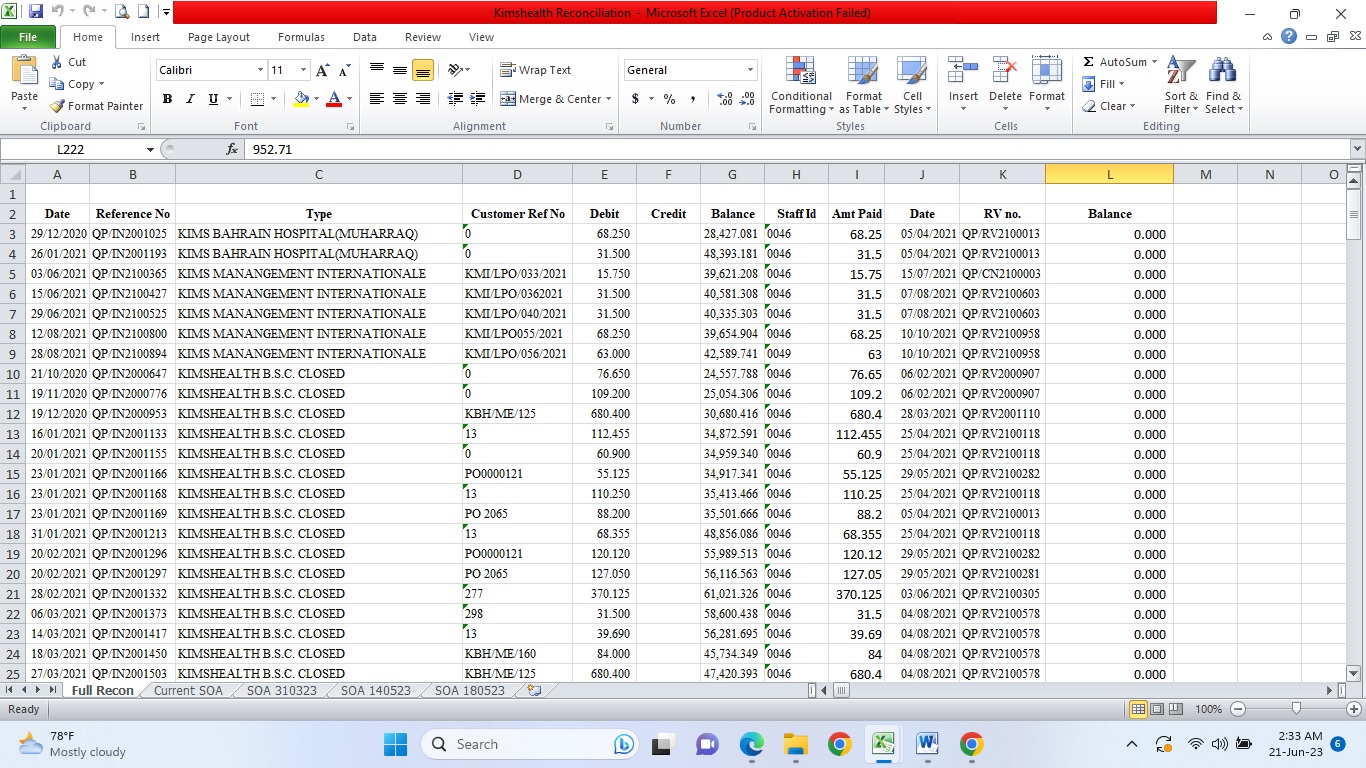Switch to the Formulas ribbon tab

[301, 37]
